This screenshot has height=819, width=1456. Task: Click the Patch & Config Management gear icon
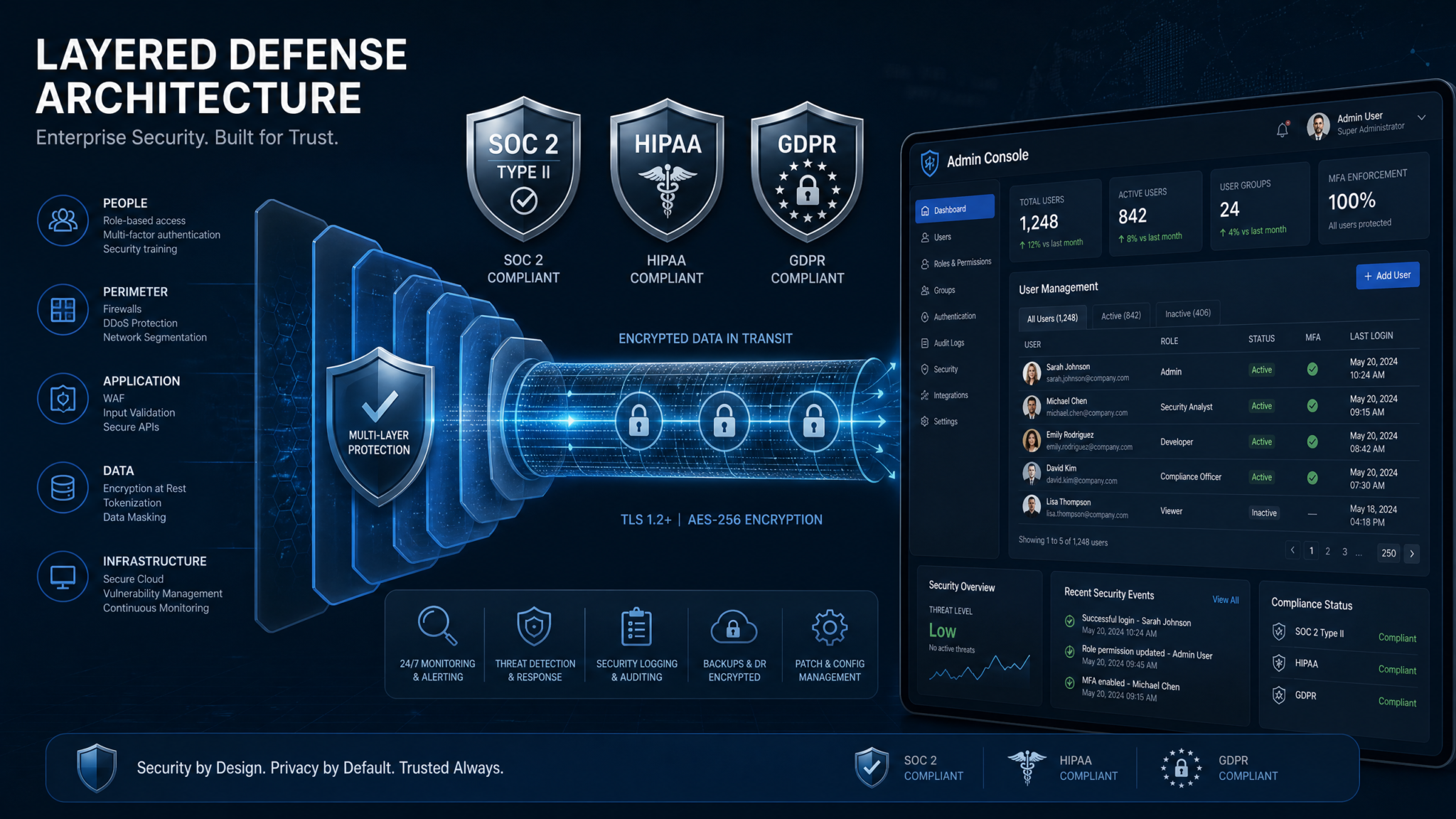point(830,627)
